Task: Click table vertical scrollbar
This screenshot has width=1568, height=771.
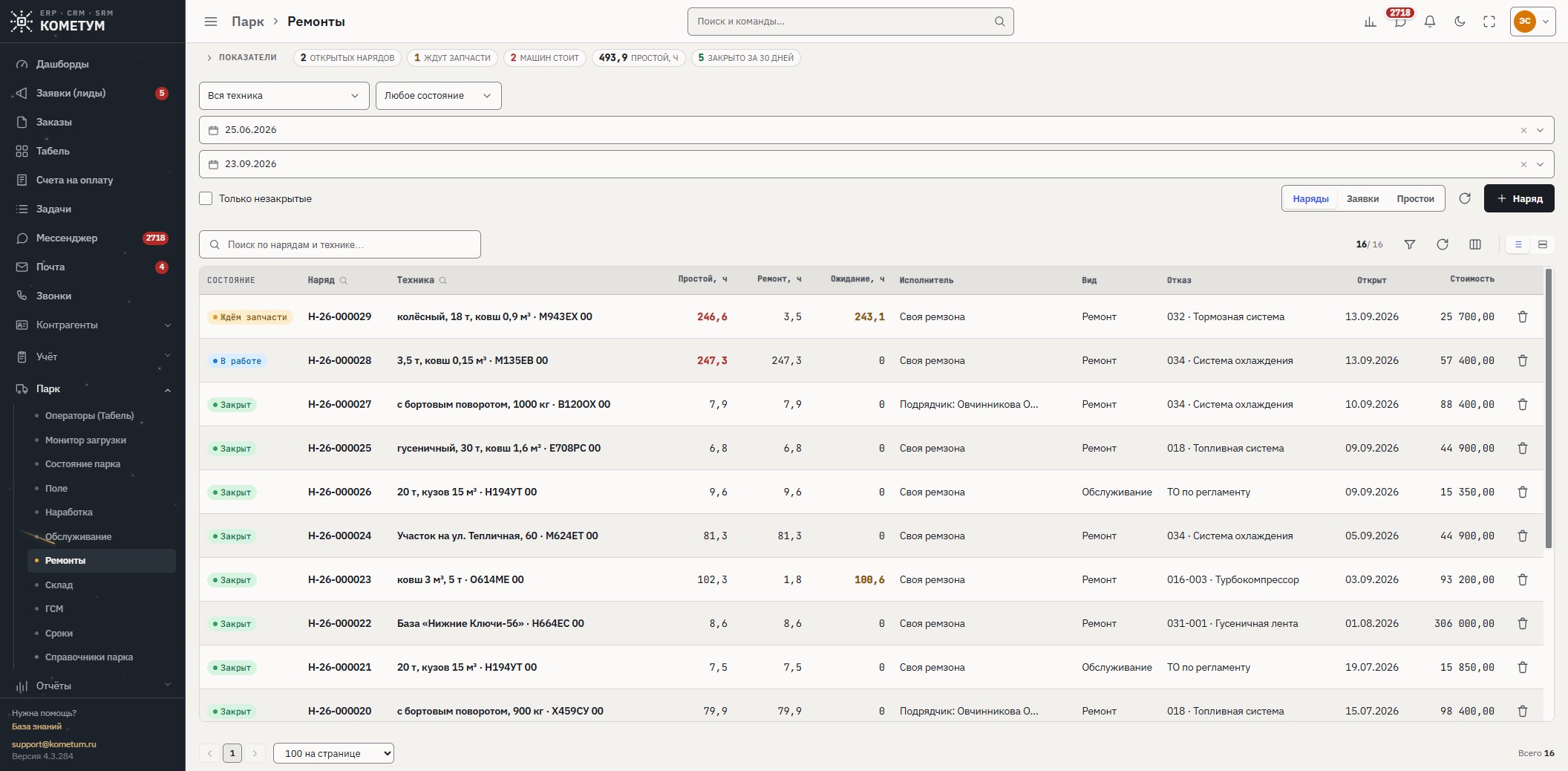Action: tap(1549, 409)
